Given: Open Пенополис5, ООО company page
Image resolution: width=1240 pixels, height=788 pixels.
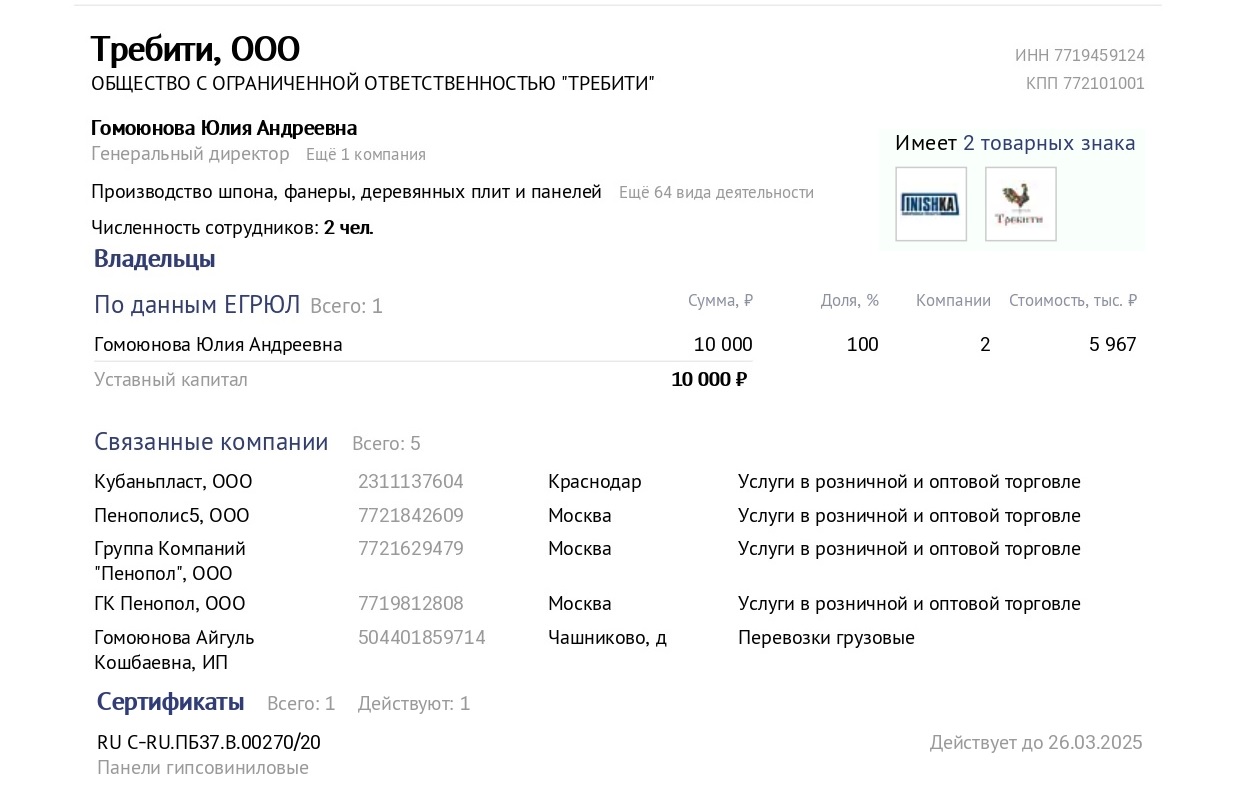Looking at the screenshot, I should [172, 515].
